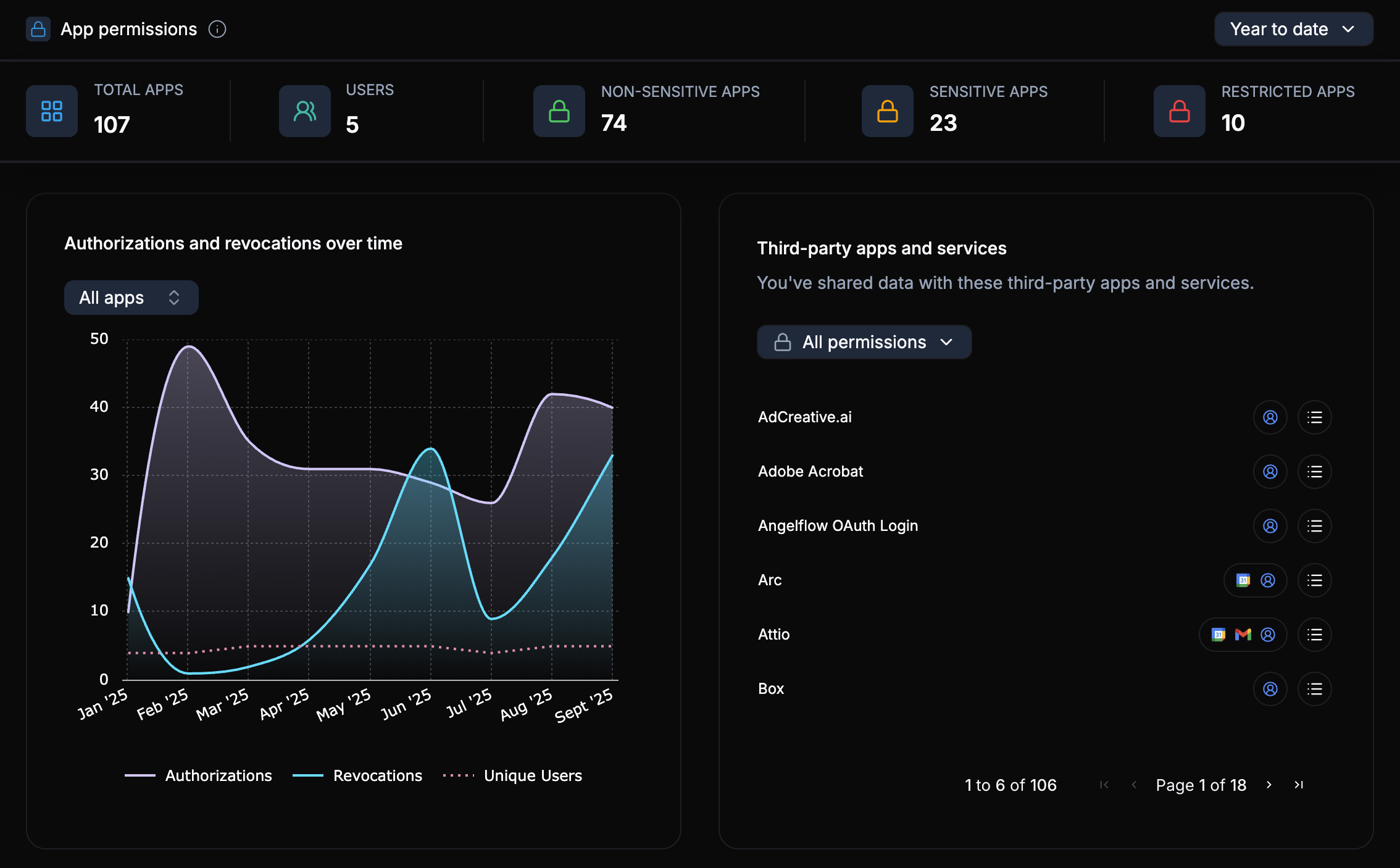Open the Year to date dropdown
Screen dimensions: 1400x868
[x=1293, y=28]
